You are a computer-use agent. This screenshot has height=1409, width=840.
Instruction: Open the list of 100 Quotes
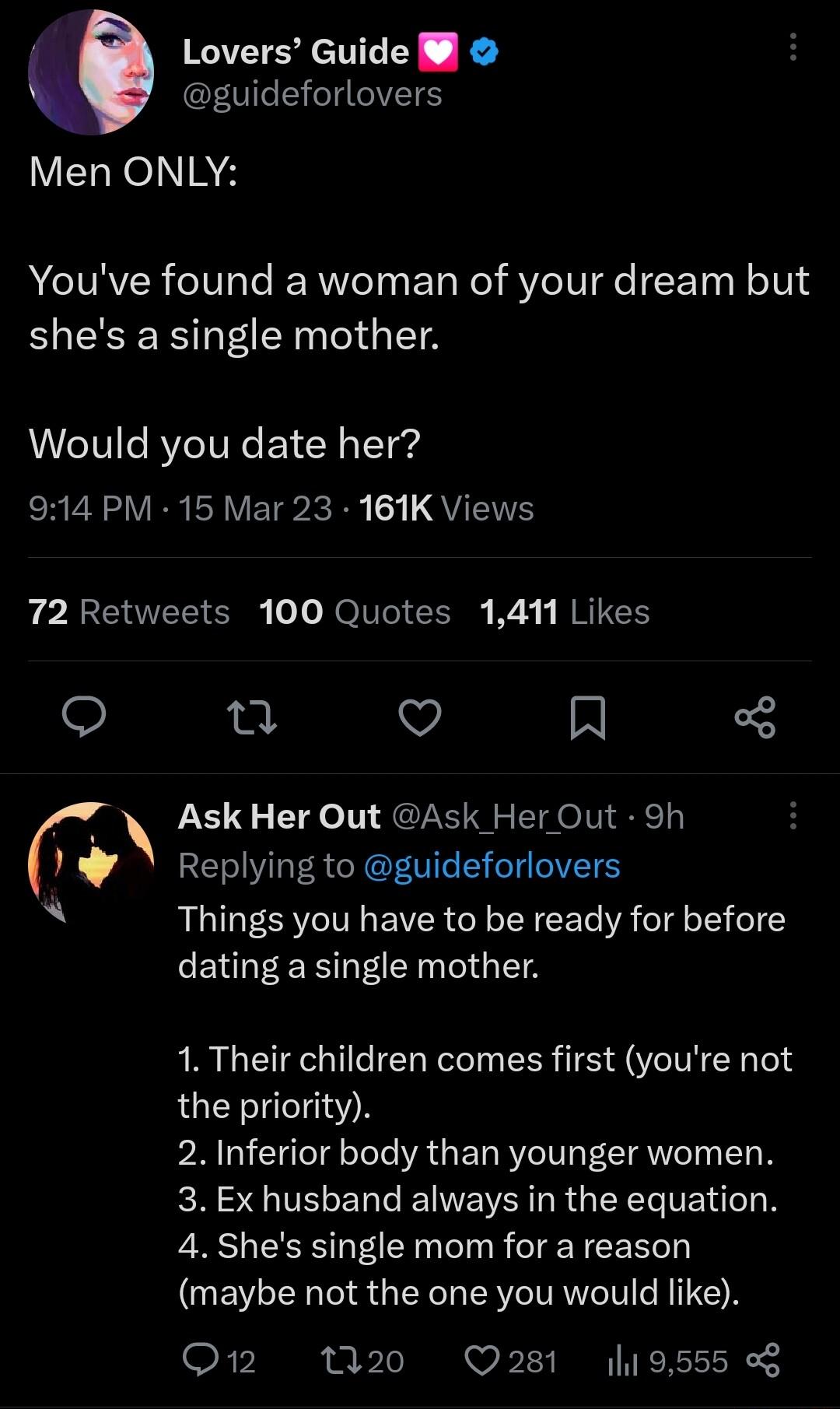(x=357, y=612)
